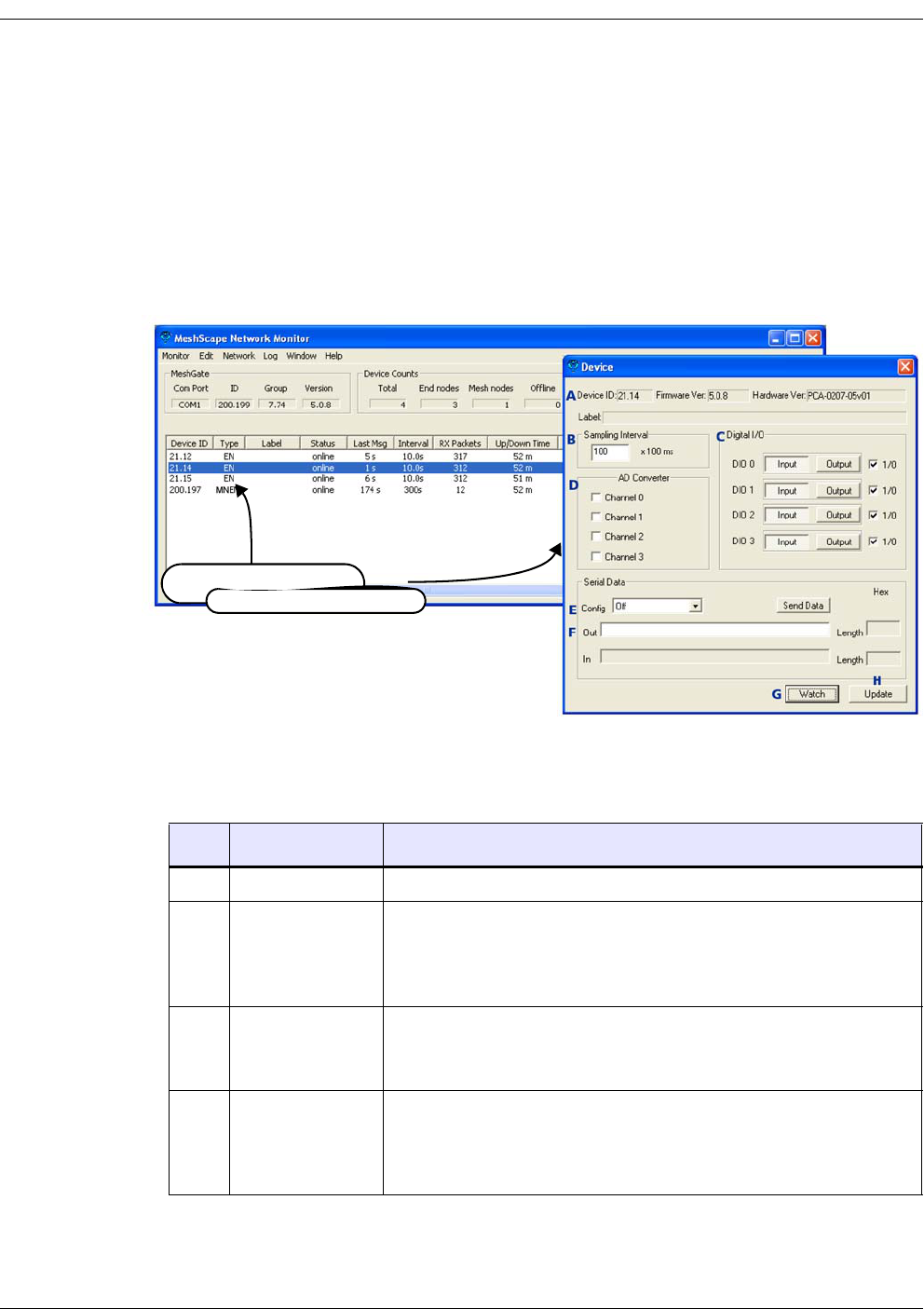924x1309 pixels.
Task: Open the Serial Data Config dropdown
Action: point(695,607)
